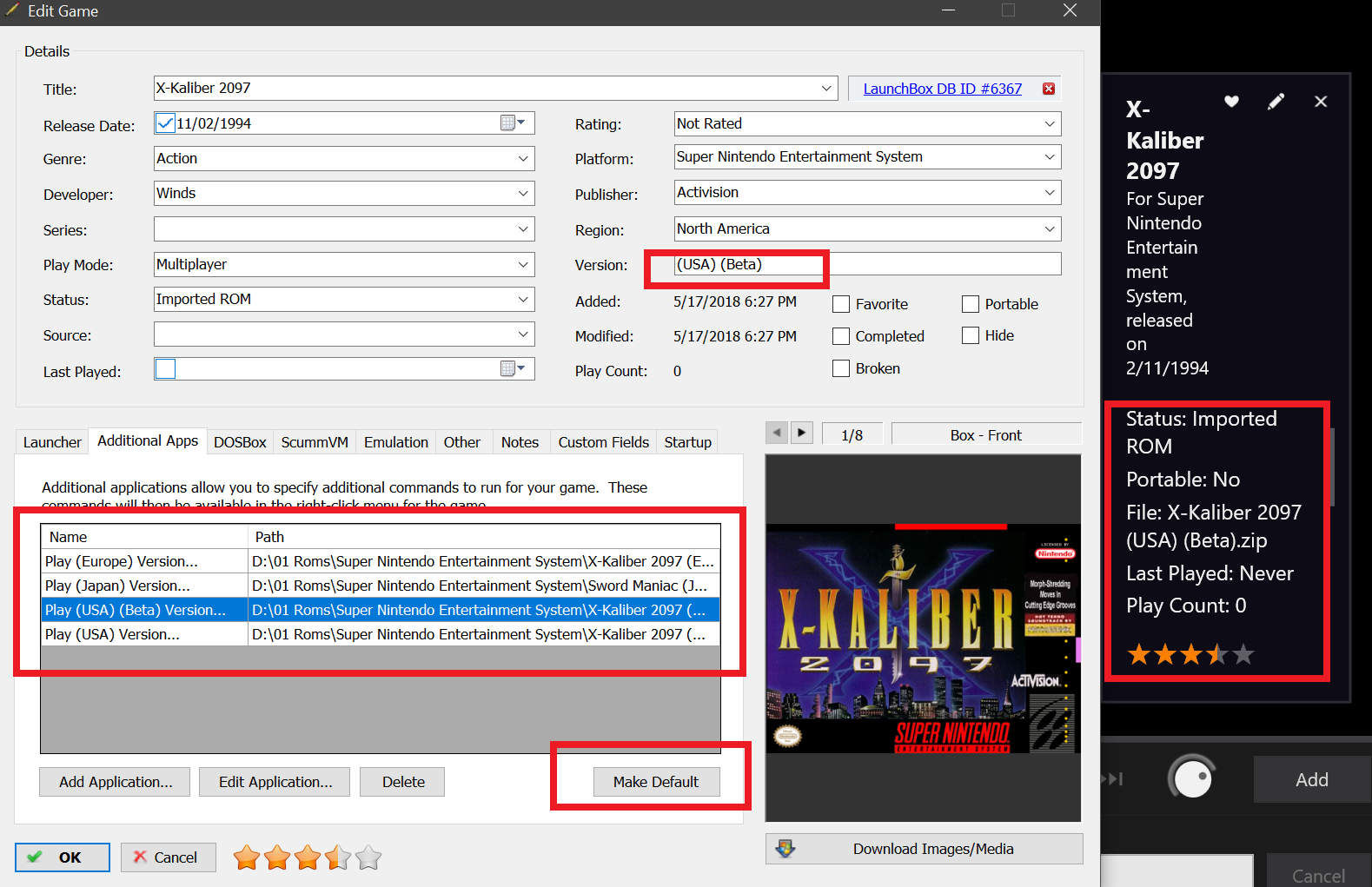Set rating to second star beside Cancel
Viewport: 1372px width, 887px height.
pos(277,857)
